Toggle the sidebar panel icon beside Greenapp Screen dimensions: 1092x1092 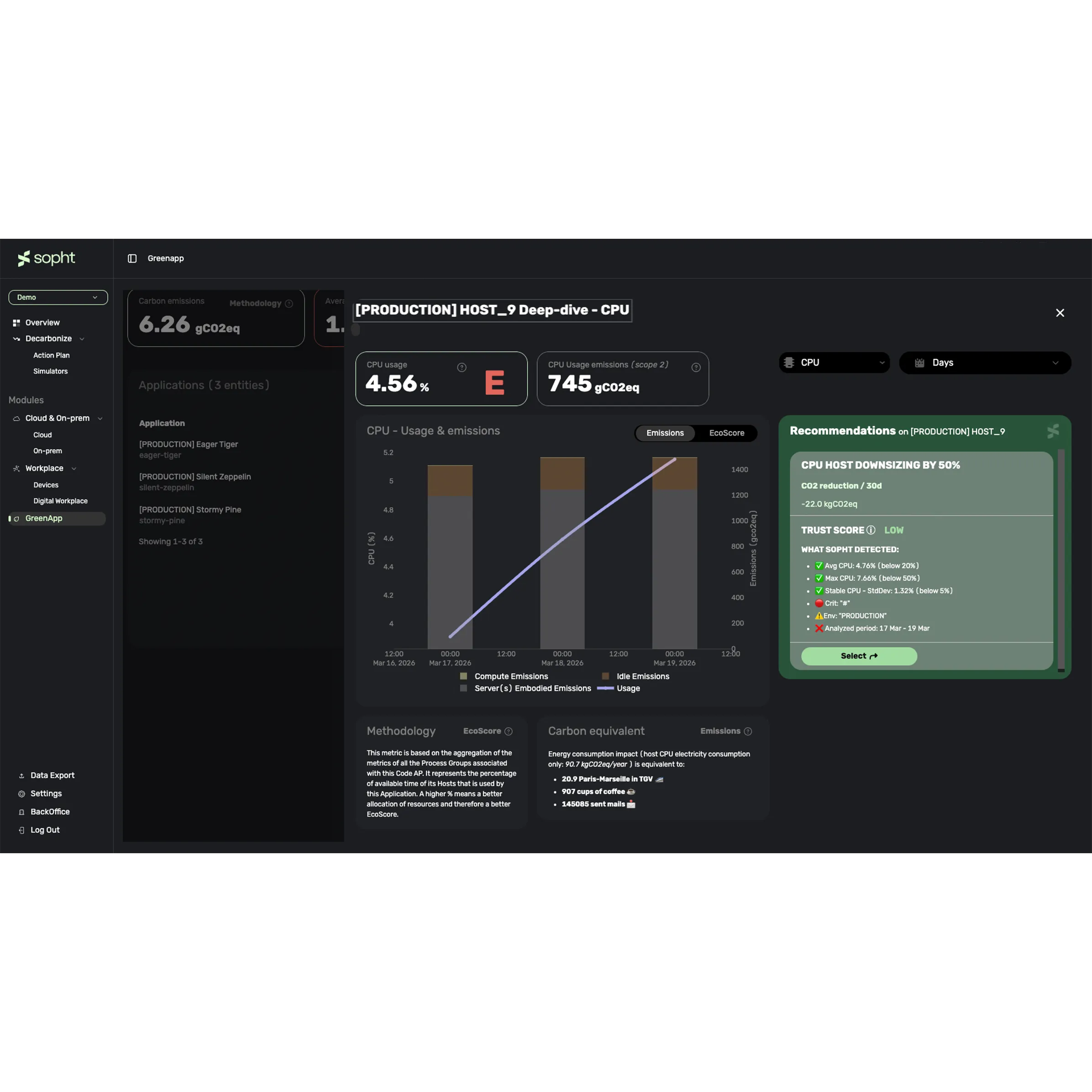click(132, 258)
